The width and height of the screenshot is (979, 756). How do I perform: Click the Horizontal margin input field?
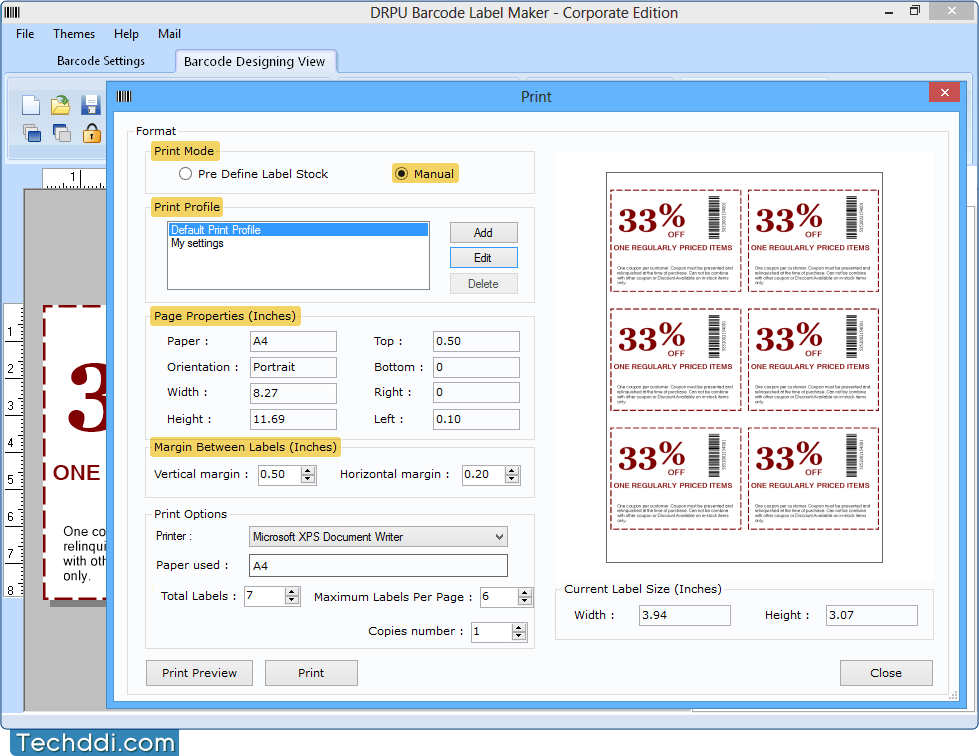pos(484,474)
